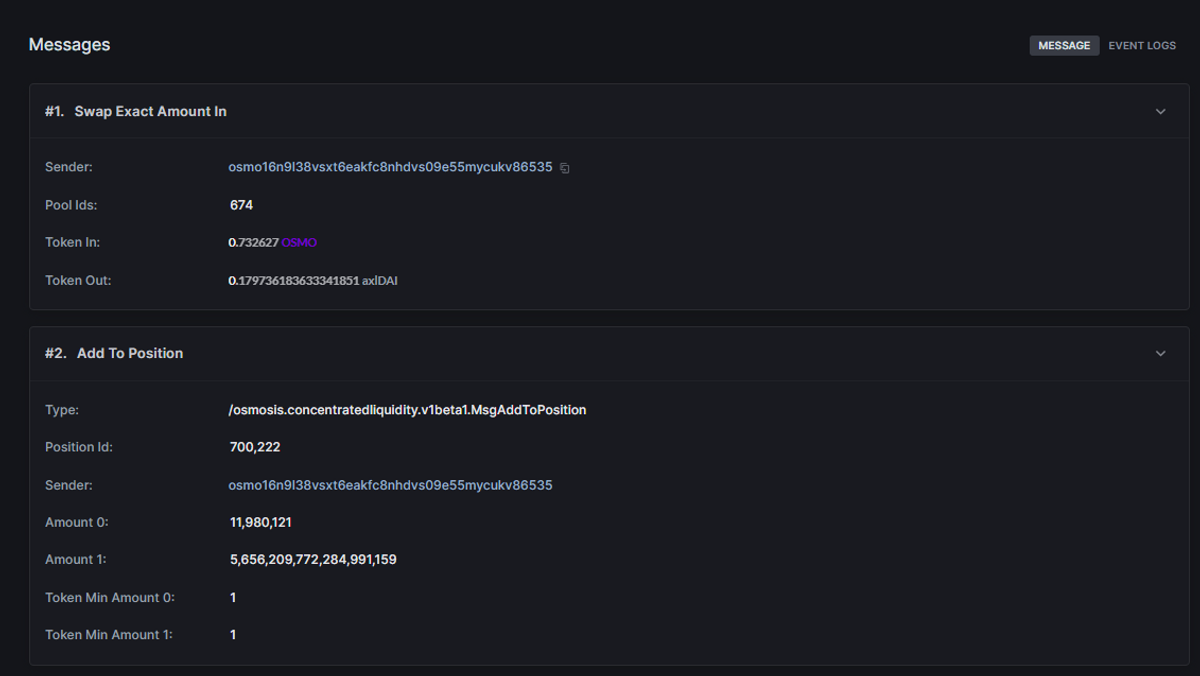The width and height of the screenshot is (1200, 676).
Task: Copy the sender address in Swap message
Action: (x=565, y=168)
